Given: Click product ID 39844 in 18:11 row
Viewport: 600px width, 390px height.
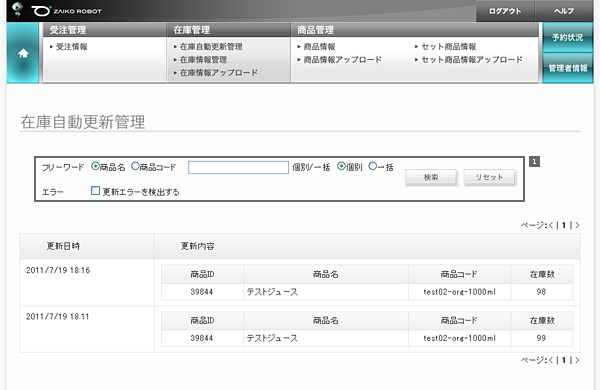Looking at the screenshot, I should coord(202,338).
